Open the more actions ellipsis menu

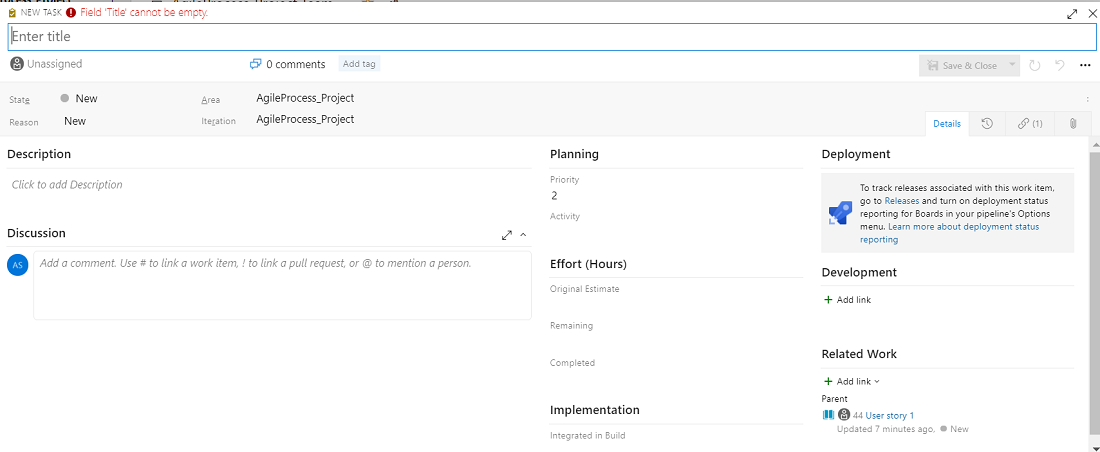click(1085, 65)
